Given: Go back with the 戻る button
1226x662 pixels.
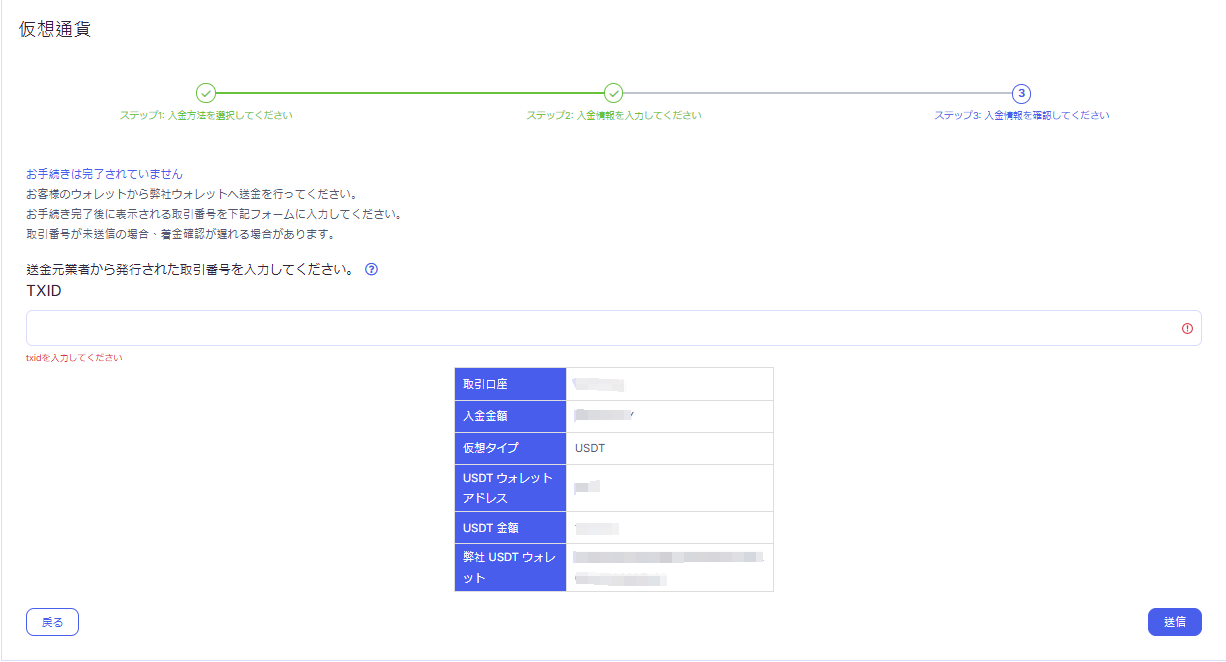Looking at the screenshot, I should click(52, 622).
